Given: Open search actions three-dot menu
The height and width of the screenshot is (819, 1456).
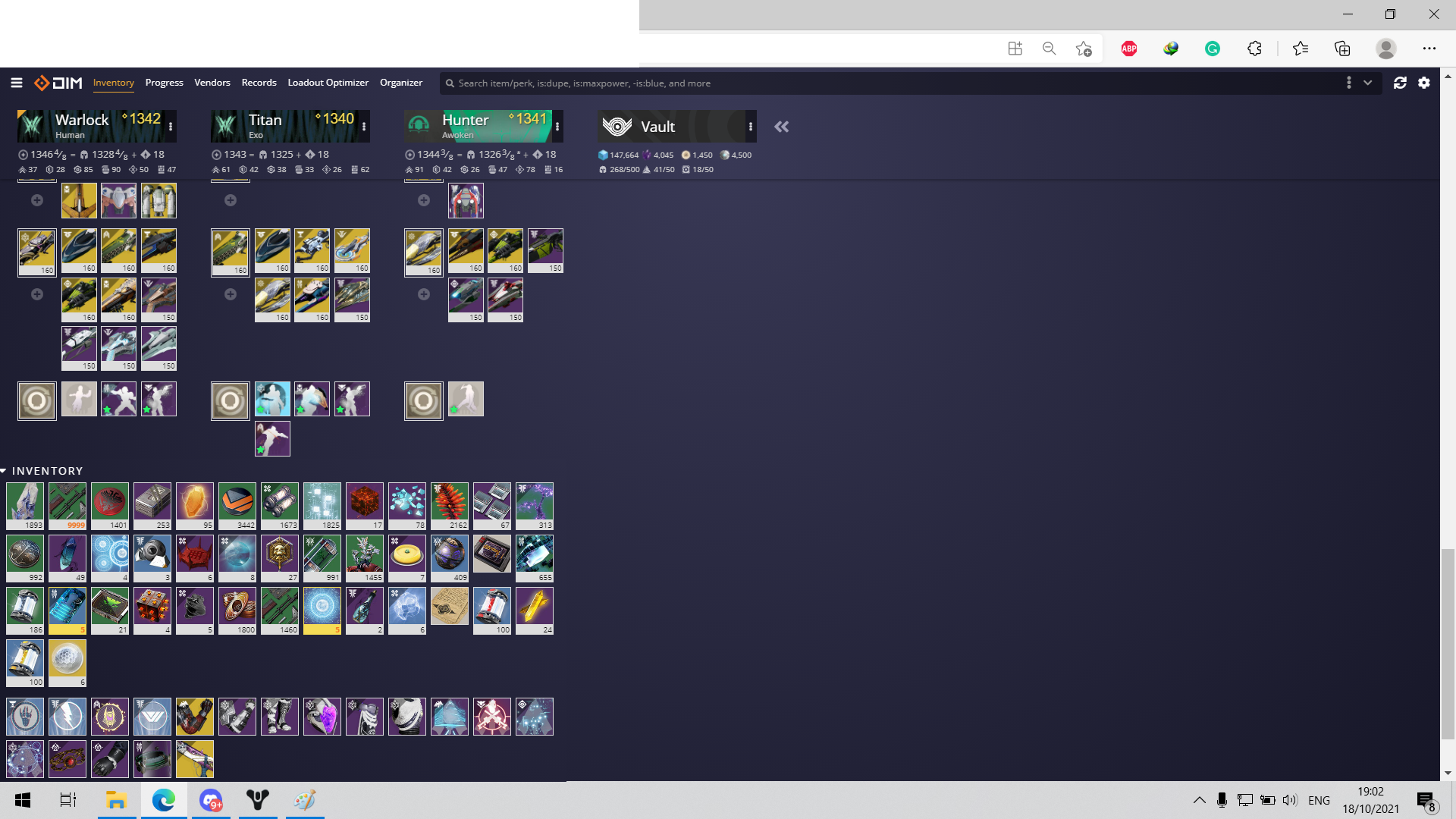Looking at the screenshot, I should click(1348, 83).
